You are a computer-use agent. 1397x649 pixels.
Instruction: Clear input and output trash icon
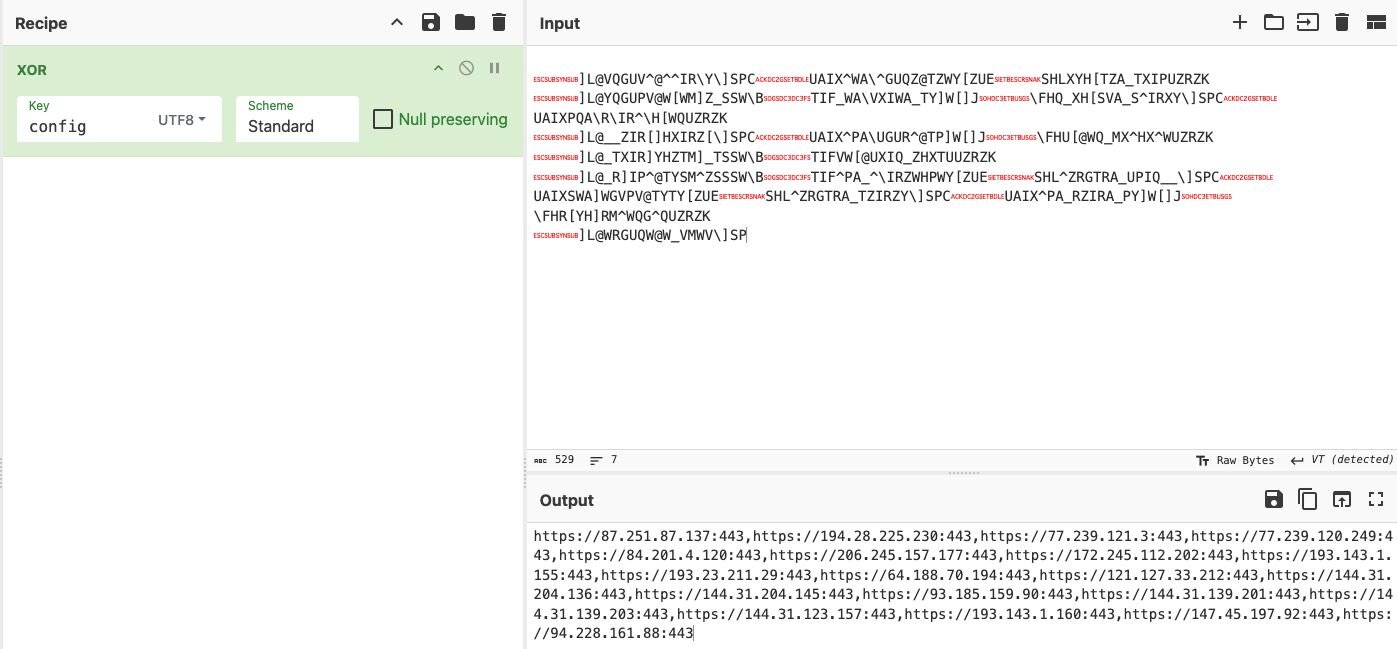pyautogui.click(x=1342, y=22)
